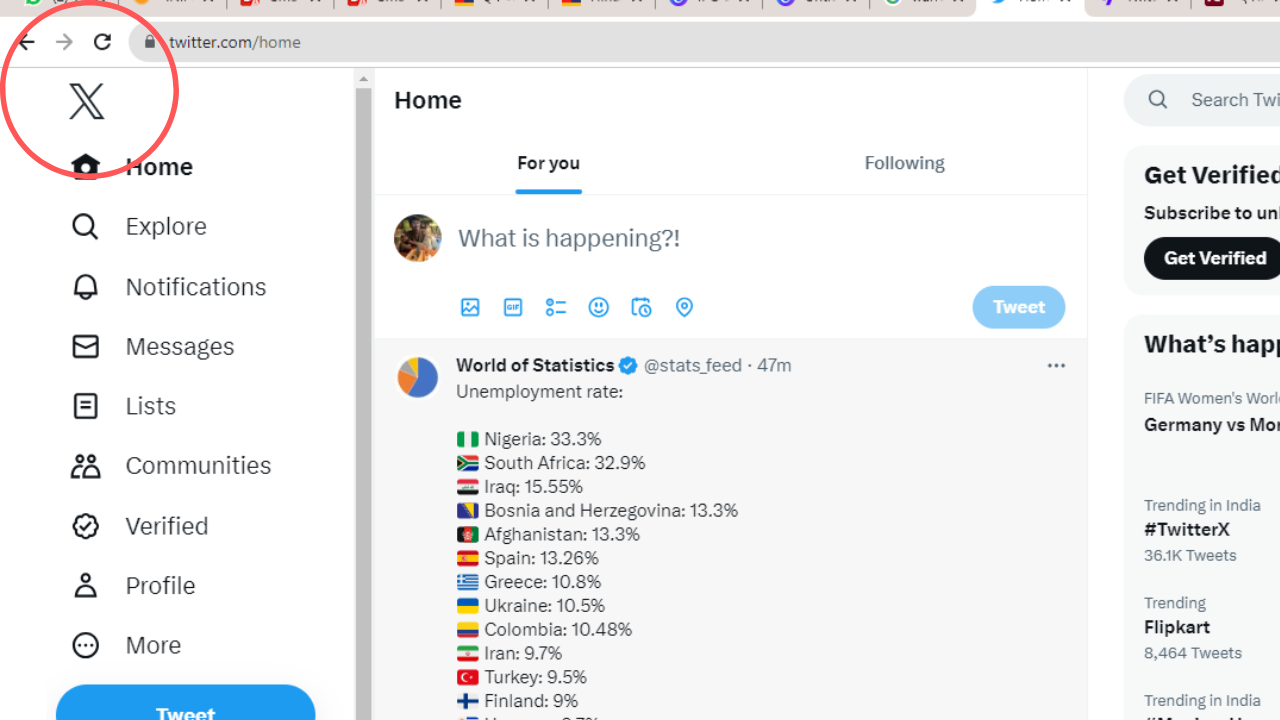Tag a location on the tweet
This screenshot has height=720, width=1280.
click(684, 307)
